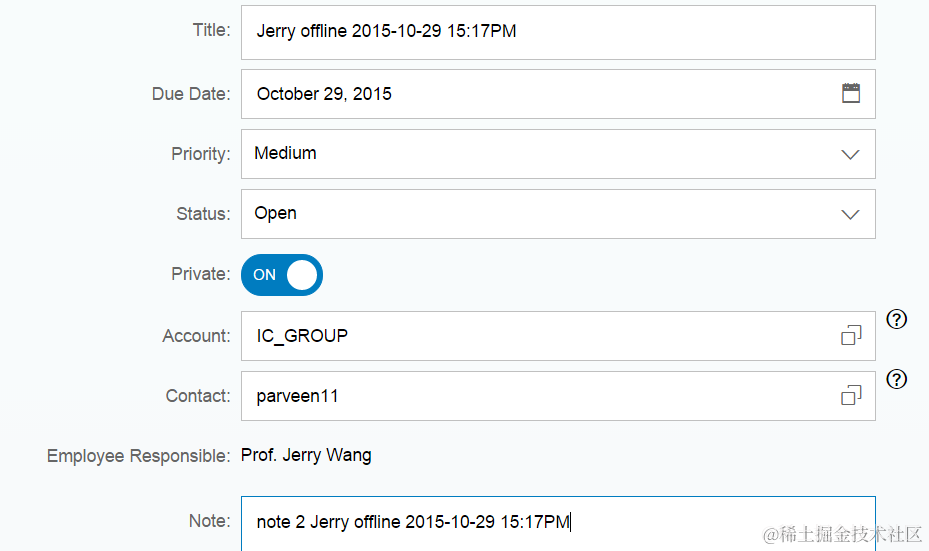The image size is (929, 551).
Task: Click the Employee Responsible label
Action: click(x=138, y=457)
